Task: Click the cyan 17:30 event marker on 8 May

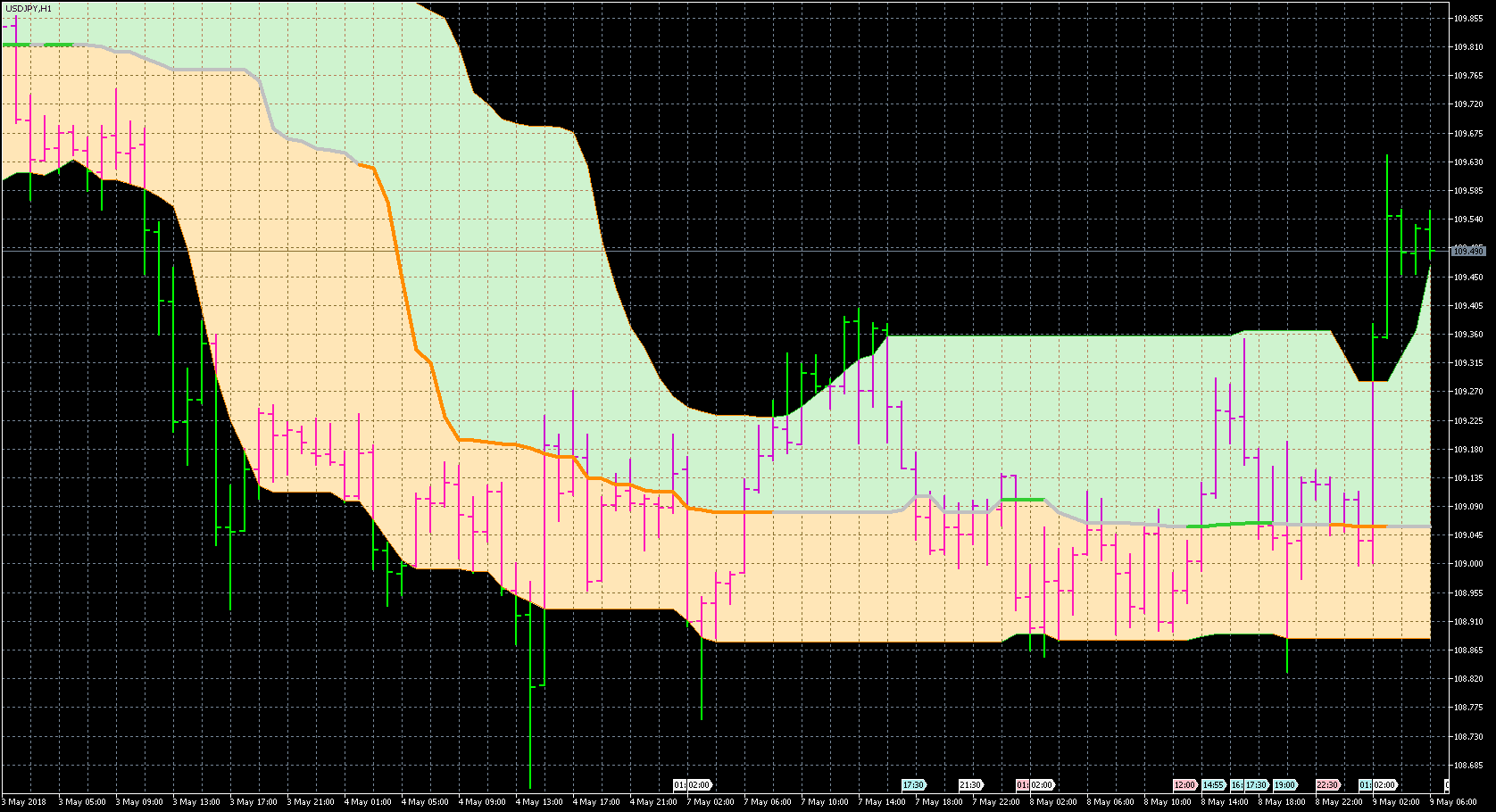Action: [x=1256, y=785]
